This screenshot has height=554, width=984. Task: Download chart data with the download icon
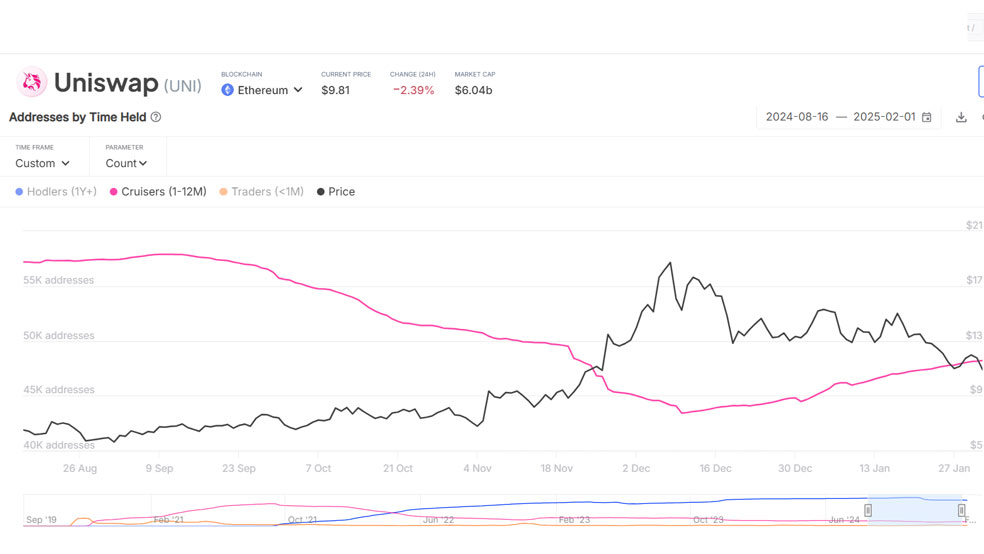[961, 117]
